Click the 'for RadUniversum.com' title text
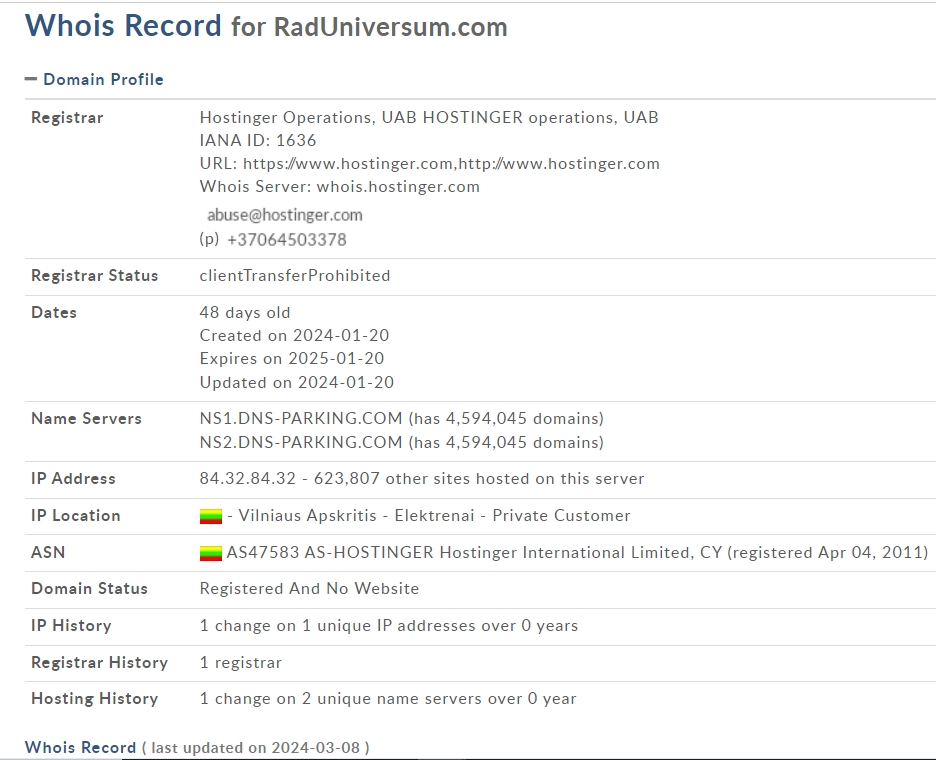Viewport: 936px width, 760px height. pos(369,27)
